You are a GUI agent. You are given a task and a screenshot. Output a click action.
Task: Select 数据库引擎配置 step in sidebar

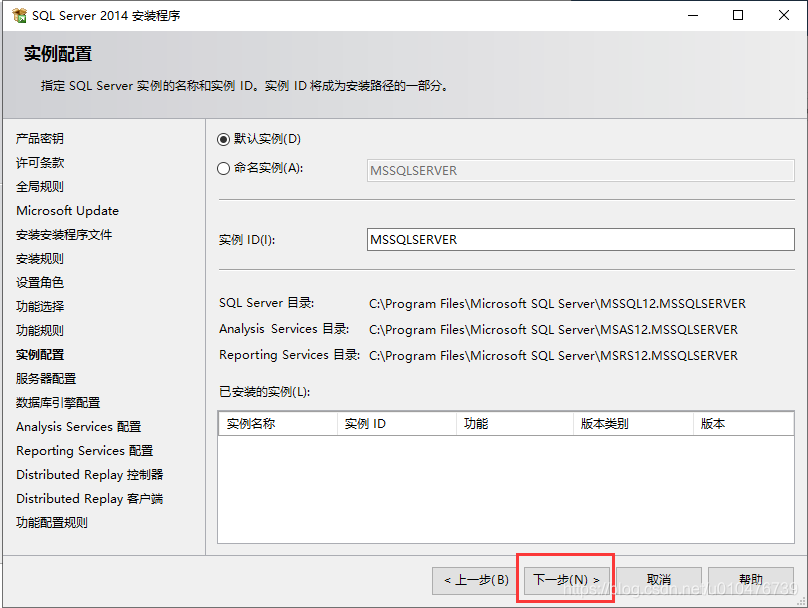pos(58,402)
